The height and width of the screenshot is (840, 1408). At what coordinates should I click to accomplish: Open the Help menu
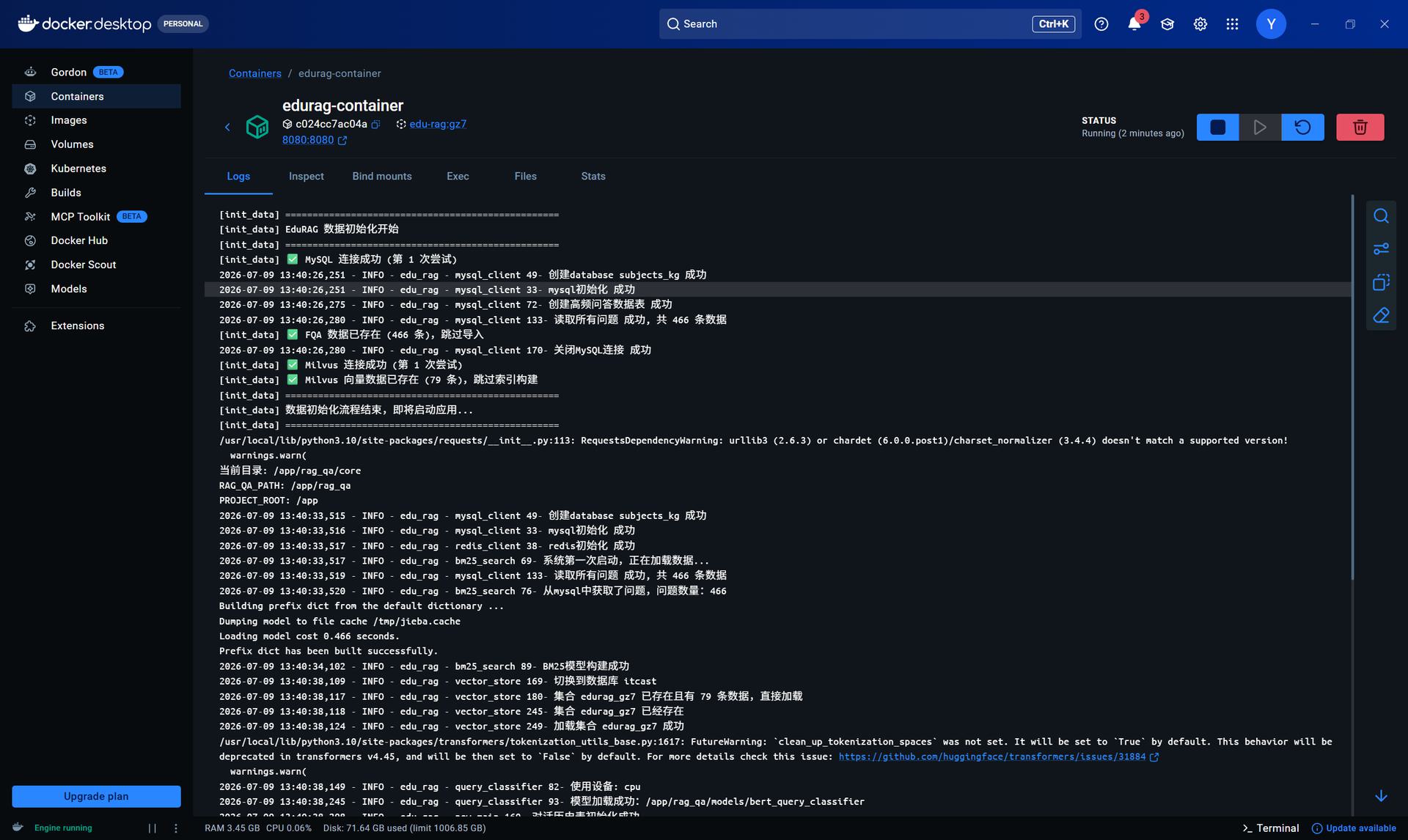pyautogui.click(x=1101, y=24)
